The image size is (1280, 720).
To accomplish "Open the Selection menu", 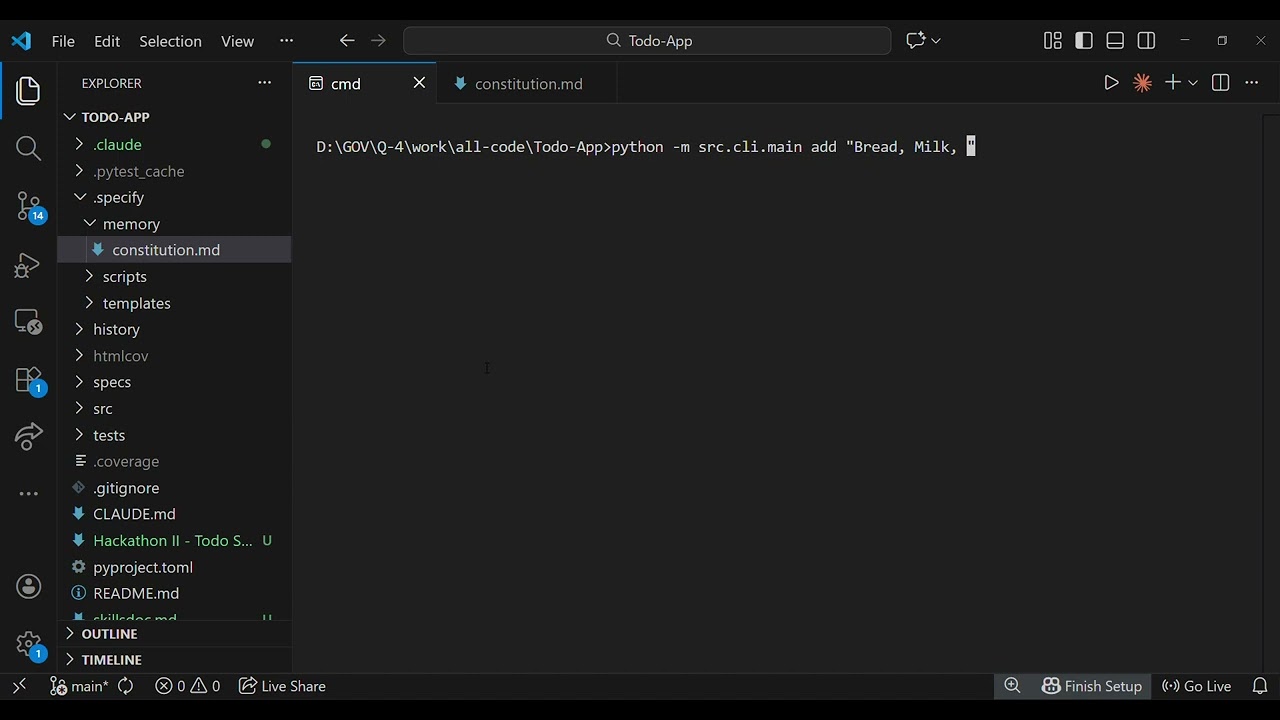I will [170, 41].
